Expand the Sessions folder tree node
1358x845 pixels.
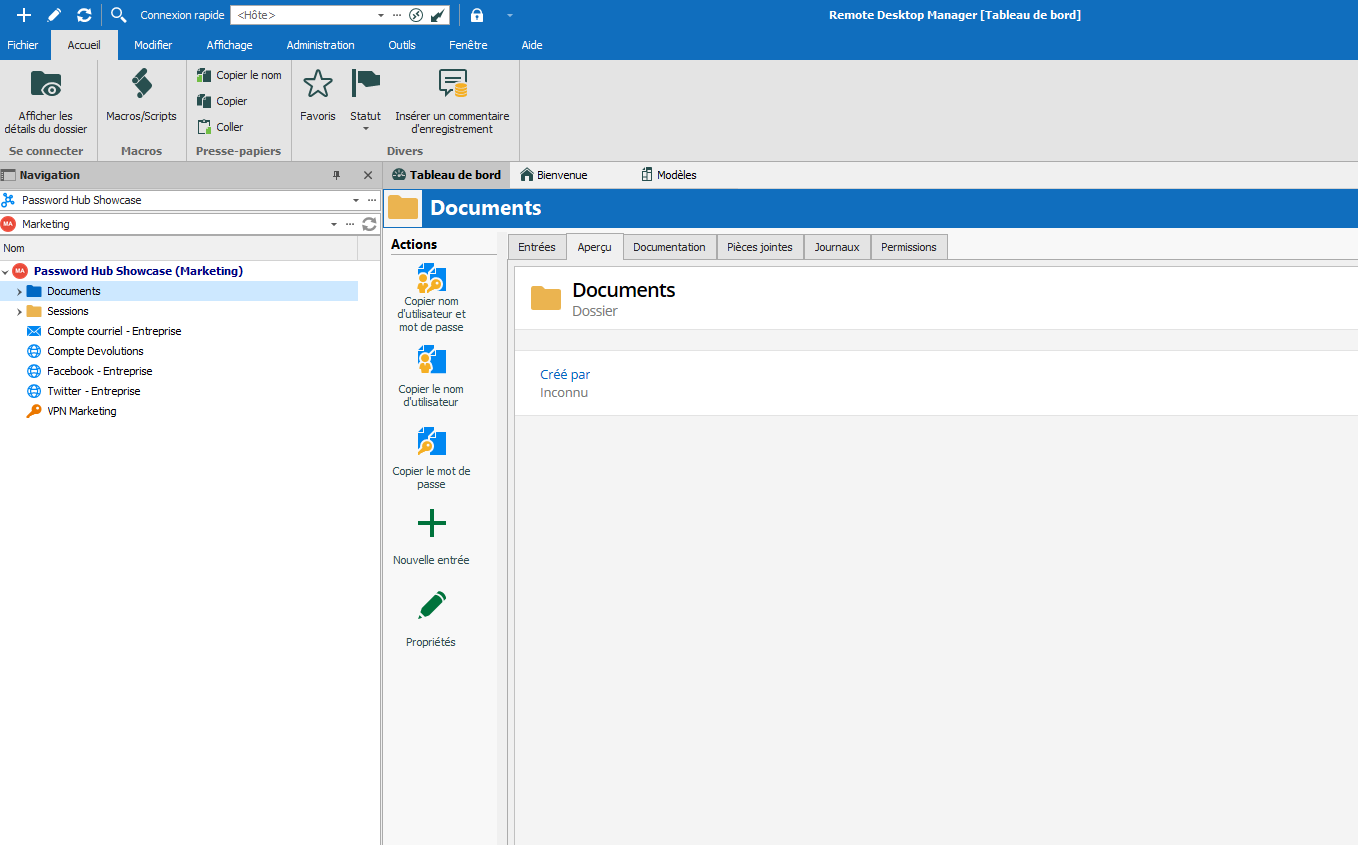(19, 312)
